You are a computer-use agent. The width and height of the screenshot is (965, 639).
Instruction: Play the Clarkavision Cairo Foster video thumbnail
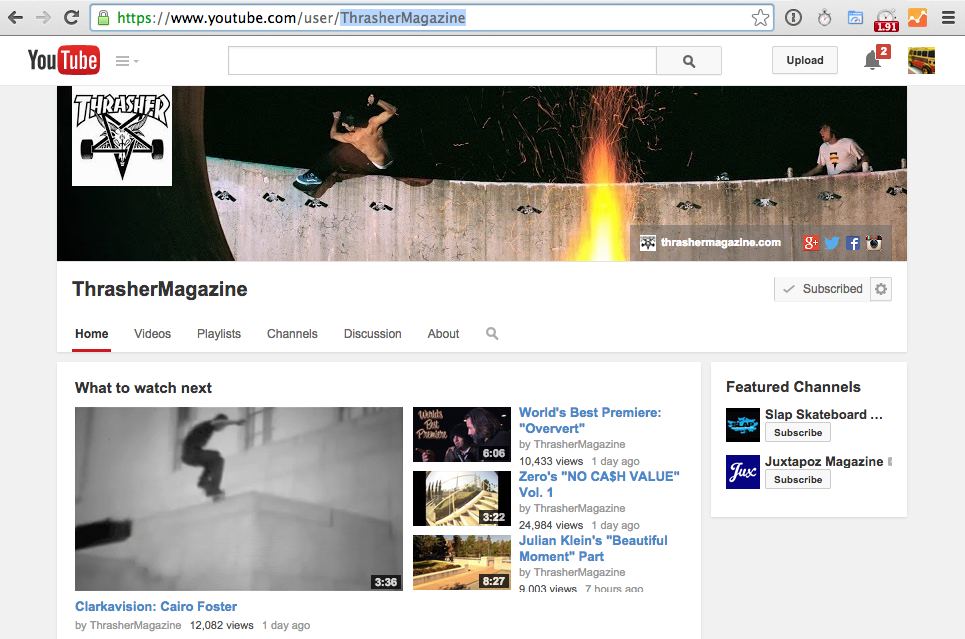pyautogui.click(x=239, y=499)
